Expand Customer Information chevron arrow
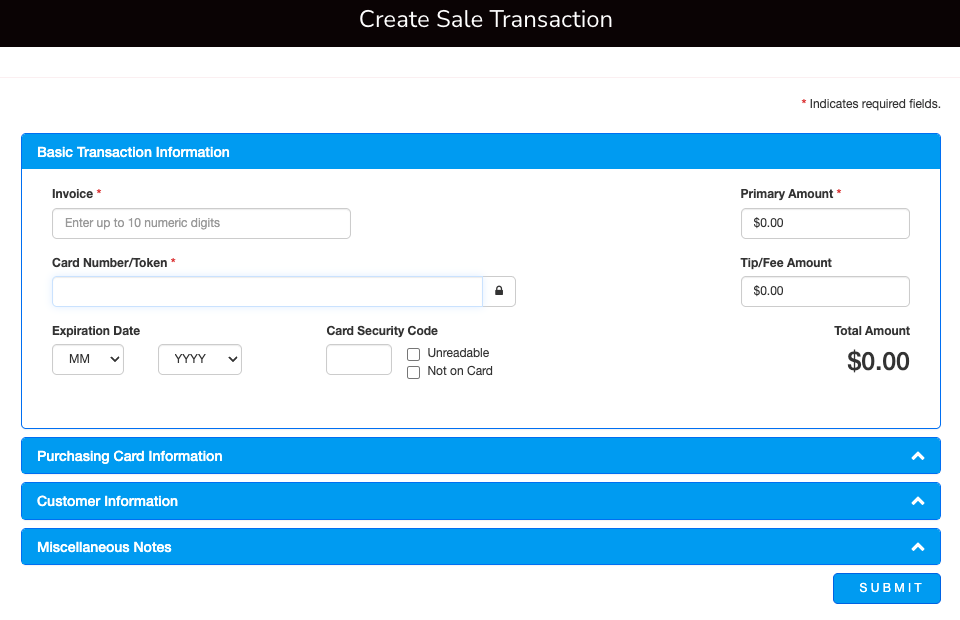Image resolution: width=960 pixels, height=620 pixels. 917,501
